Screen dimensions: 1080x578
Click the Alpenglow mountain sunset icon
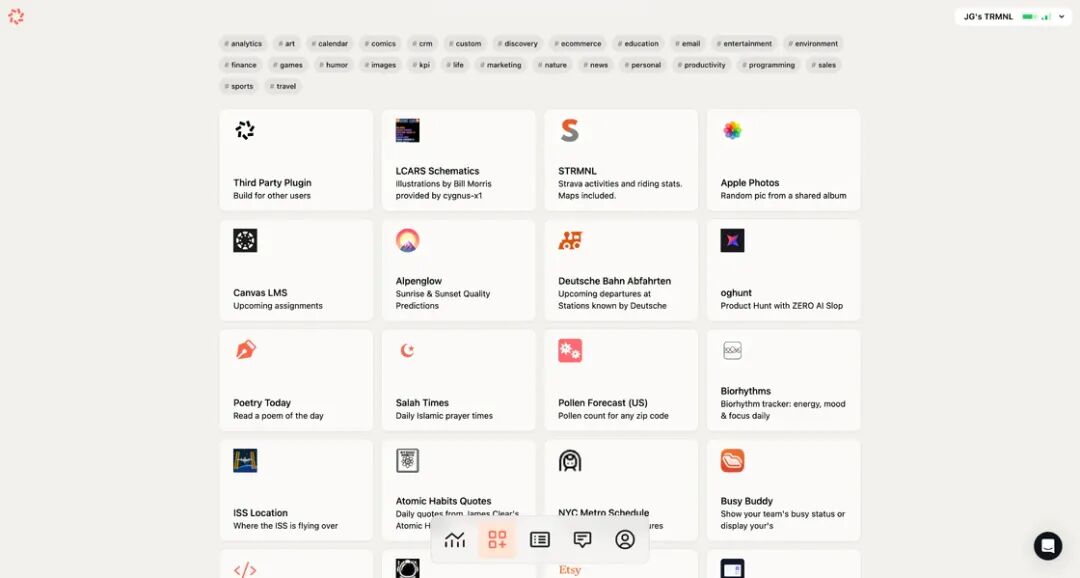[407, 240]
